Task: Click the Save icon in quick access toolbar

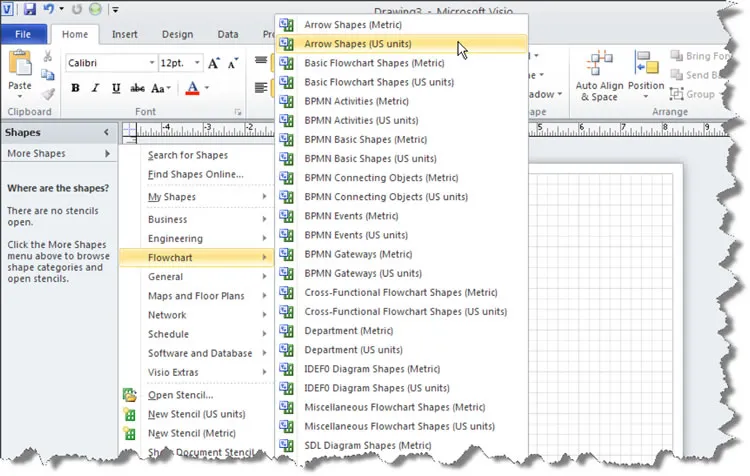Action: (30, 9)
